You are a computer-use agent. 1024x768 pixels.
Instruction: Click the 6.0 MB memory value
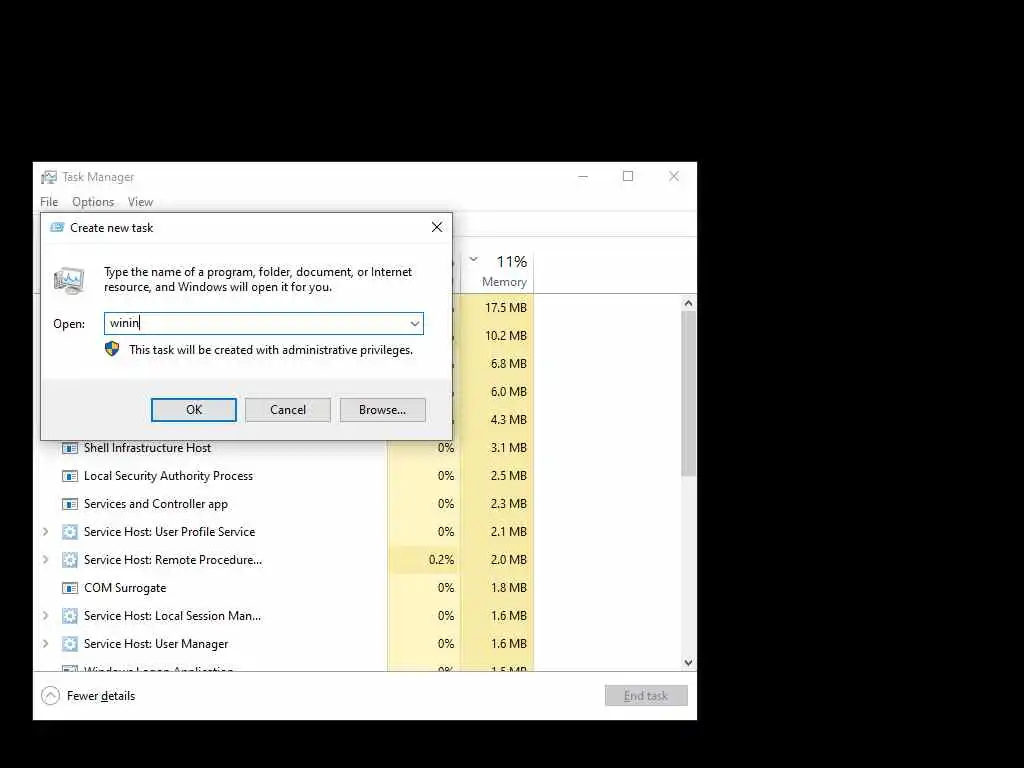[508, 392]
